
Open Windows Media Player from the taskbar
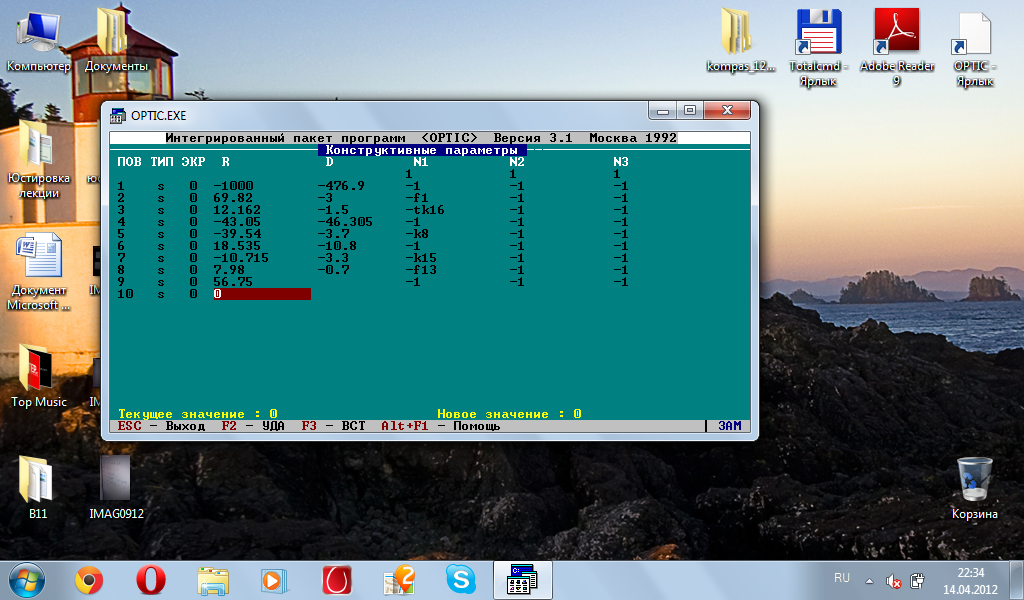274,580
